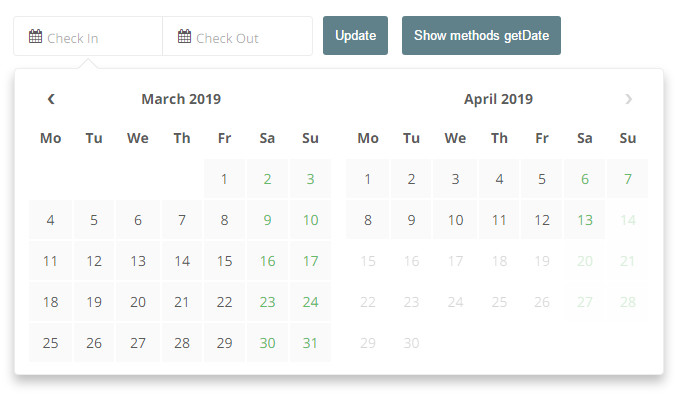681x407 pixels.
Task: Go to previous month using left chevron
Action: tap(51, 99)
